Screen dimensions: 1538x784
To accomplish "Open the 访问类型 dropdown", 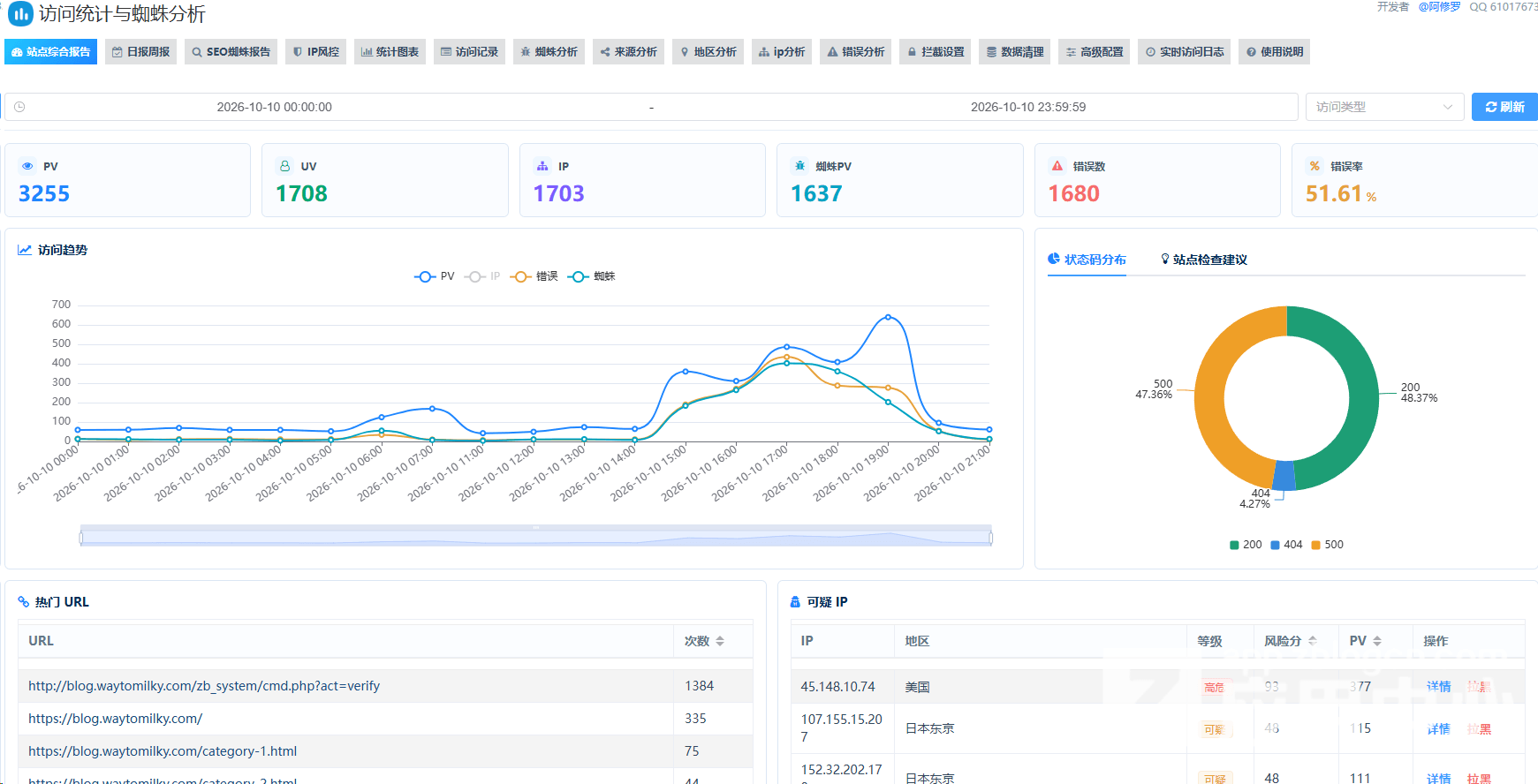I will coord(1384,107).
